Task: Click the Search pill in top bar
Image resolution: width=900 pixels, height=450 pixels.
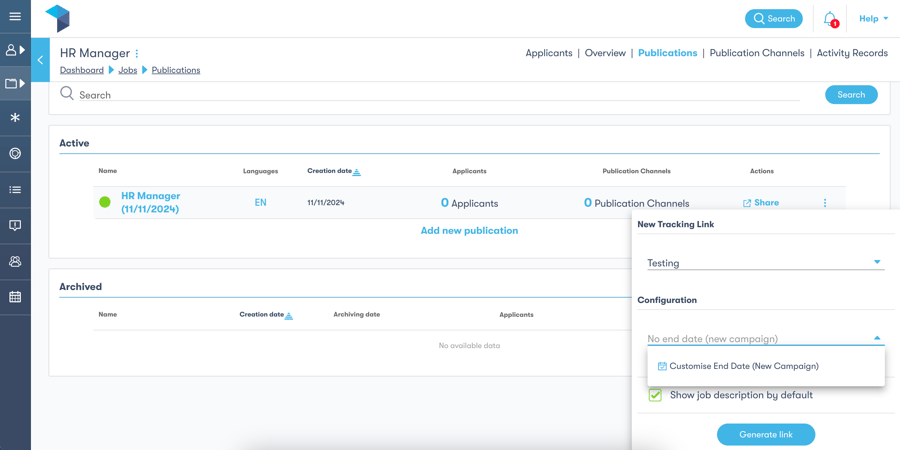Action: coord(774,18)
